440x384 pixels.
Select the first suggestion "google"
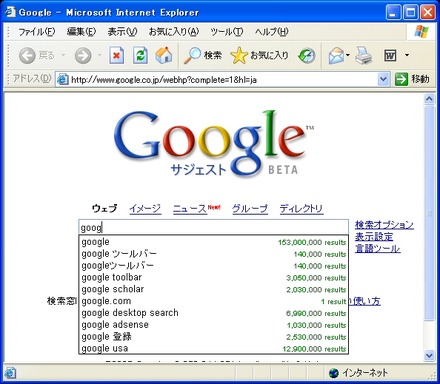214,242
